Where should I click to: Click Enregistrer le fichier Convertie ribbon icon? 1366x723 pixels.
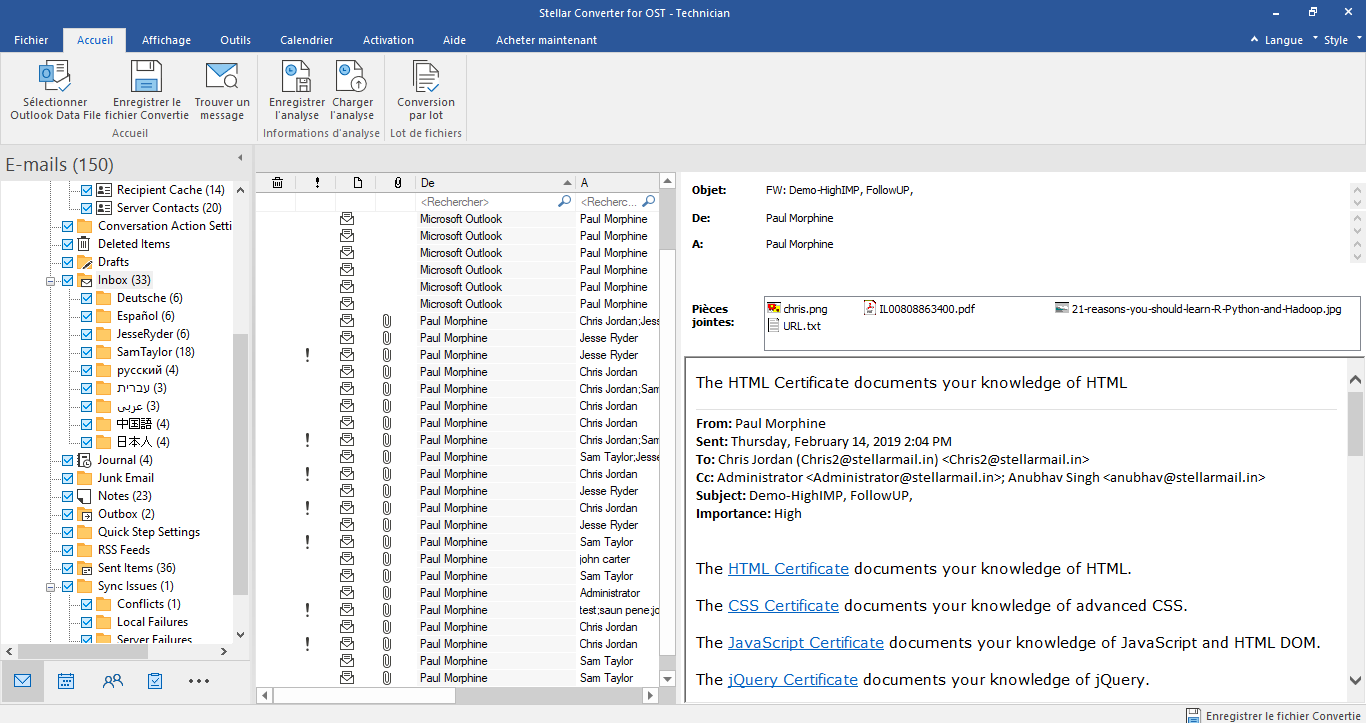tap(147, 78)
